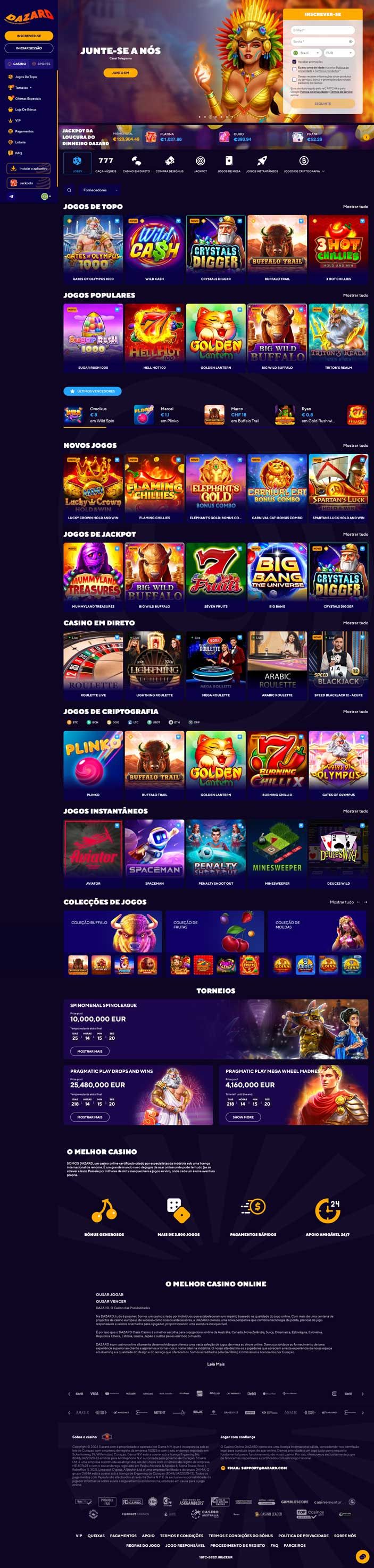374x1568 pixels.
Task: Switch to the Sports tab
Action: click(x=41, y=63)
